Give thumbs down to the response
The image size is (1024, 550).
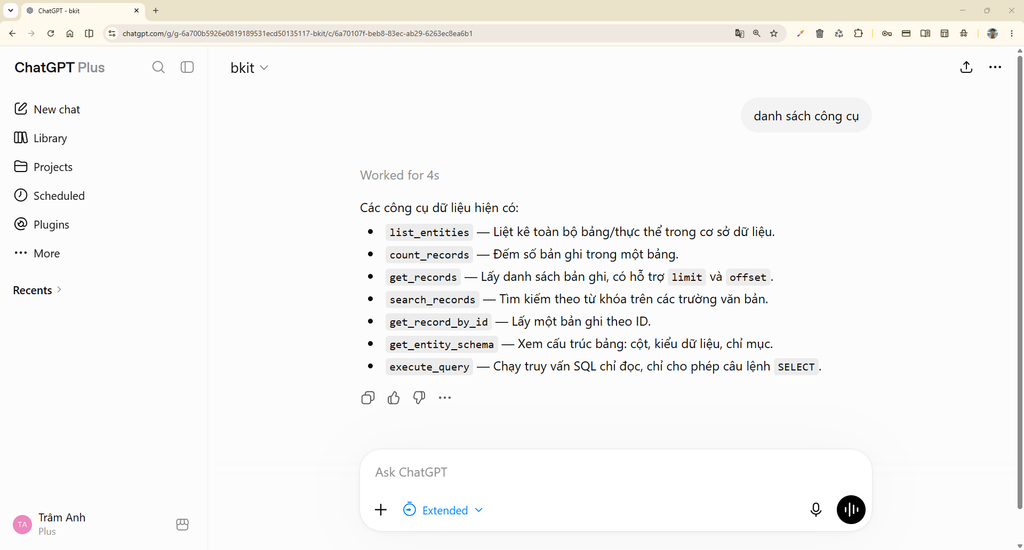tap(419, 398)
